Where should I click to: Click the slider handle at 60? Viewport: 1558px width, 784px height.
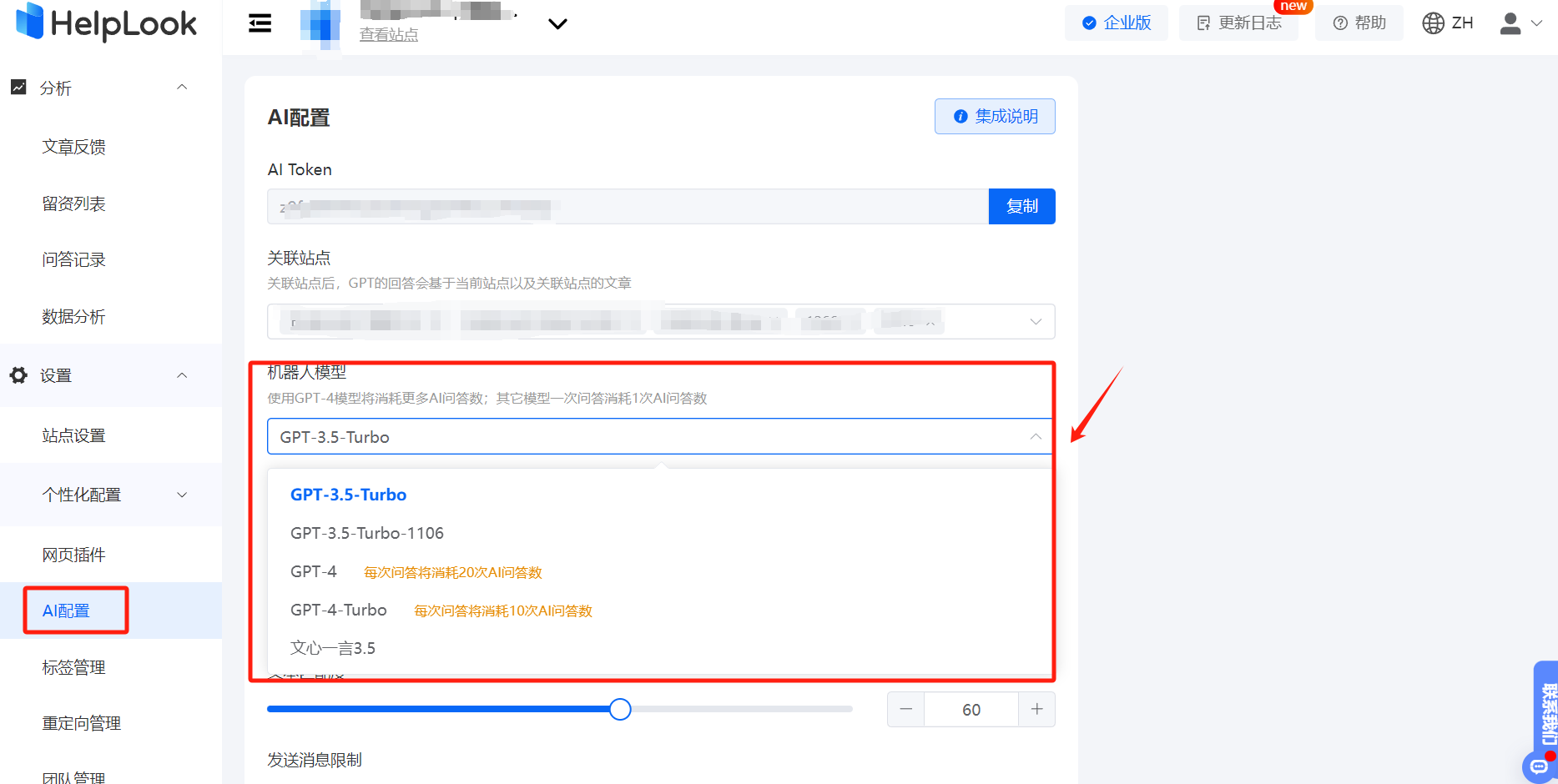point(620,709)
